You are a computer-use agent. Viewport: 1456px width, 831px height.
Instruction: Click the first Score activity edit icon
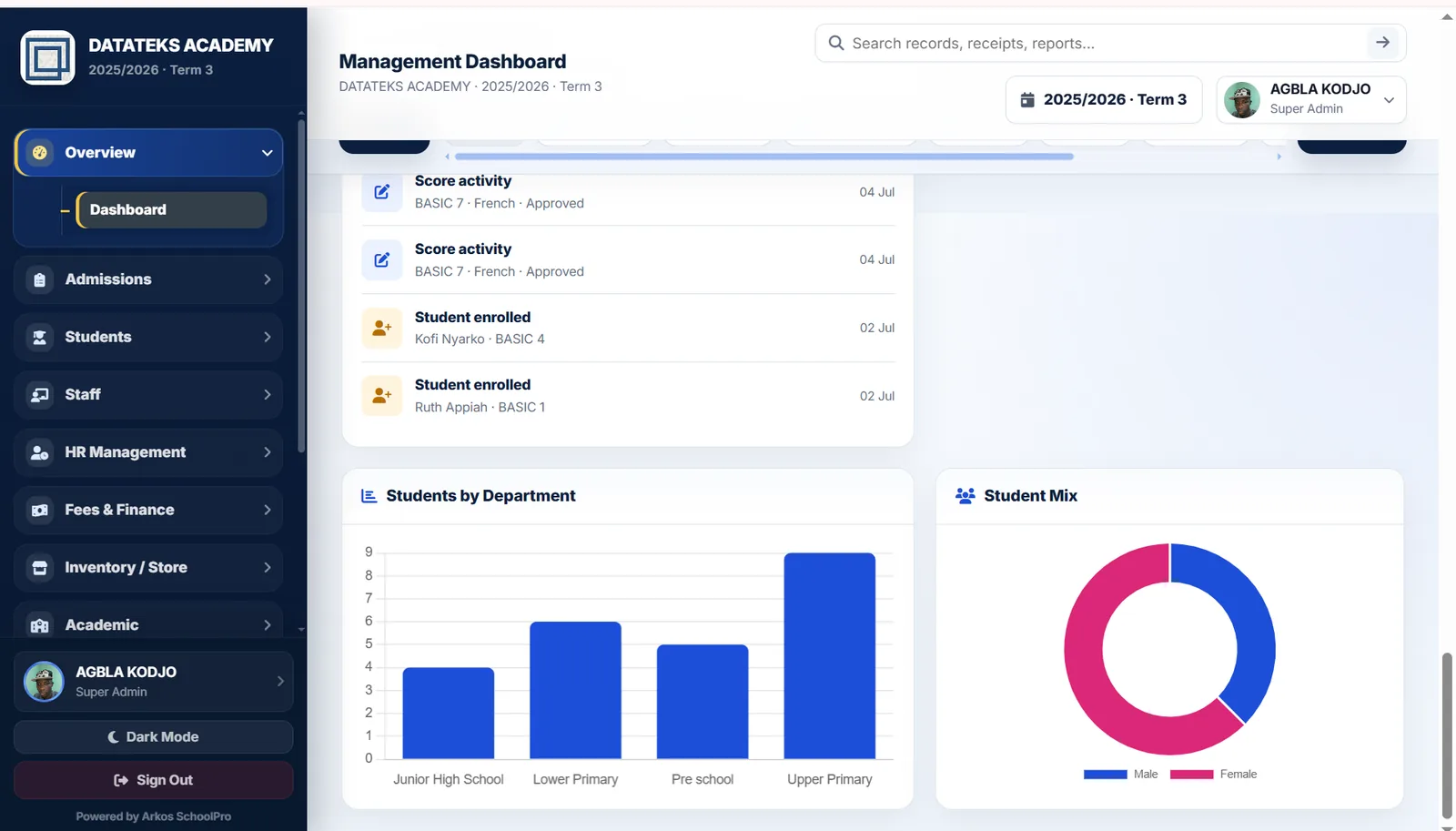382,192
